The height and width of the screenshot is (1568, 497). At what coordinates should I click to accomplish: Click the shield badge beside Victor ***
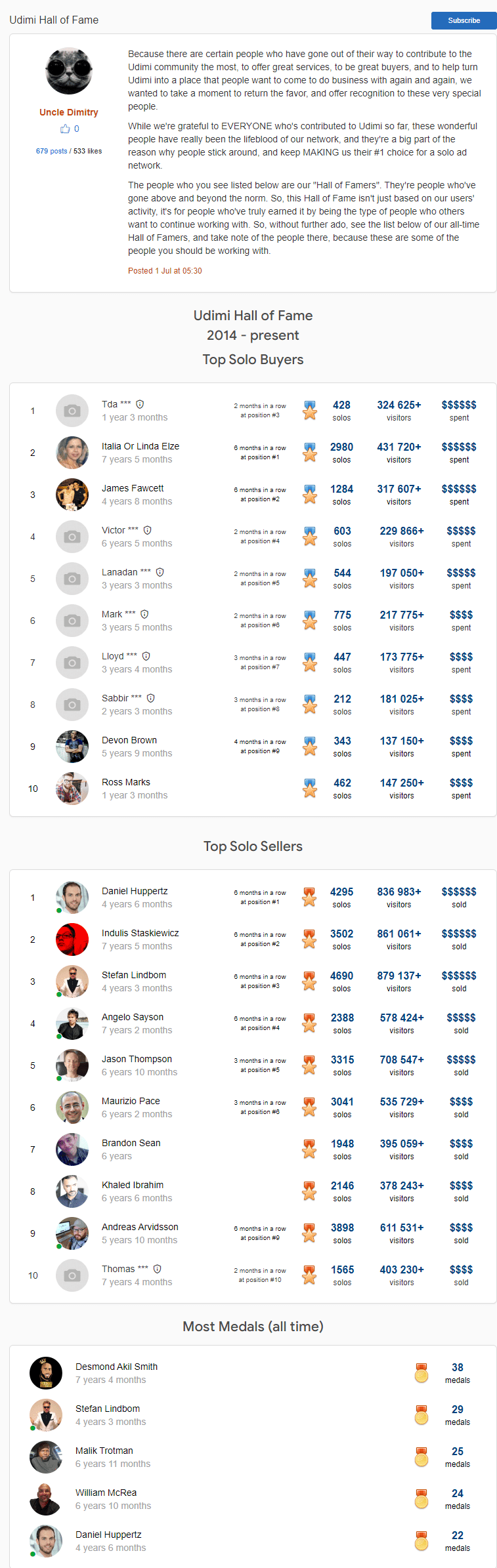pyautogui.click(x=148, y=530)
